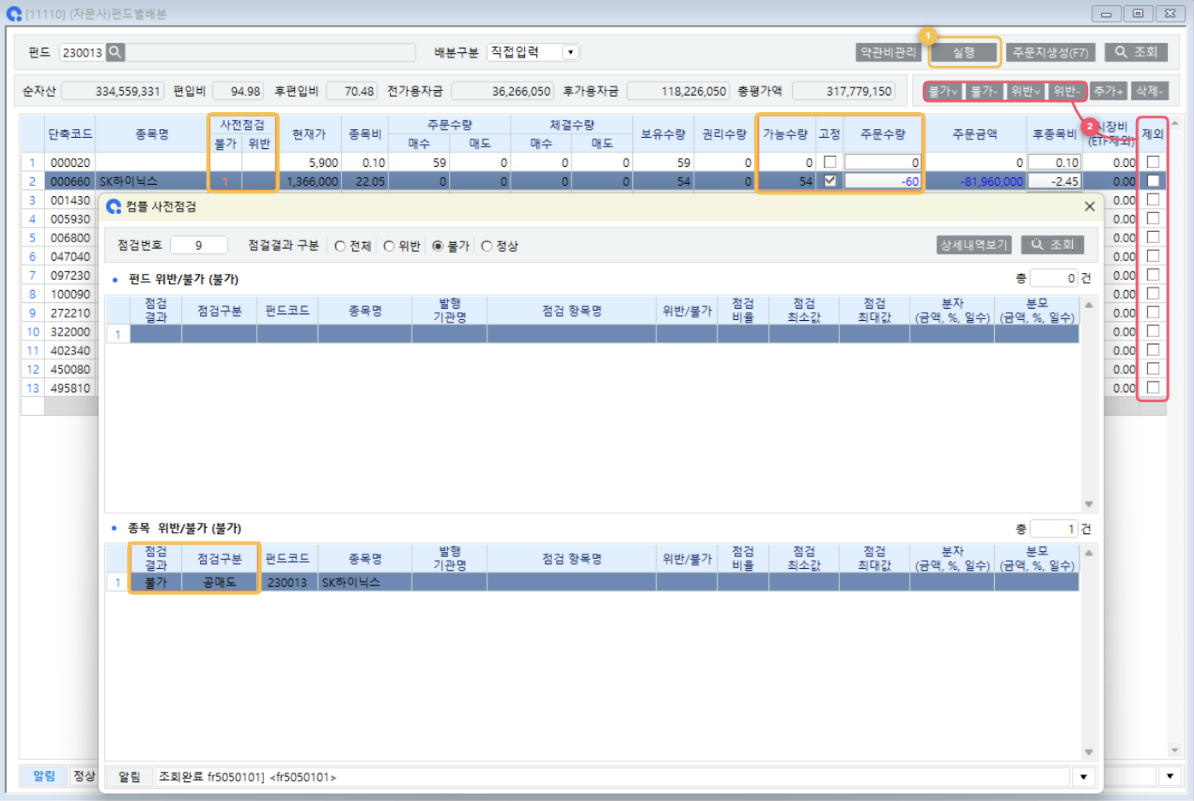Screen dimensions: 1194x801
Task: Select the 전체 radio option
Action: (340, 246)
